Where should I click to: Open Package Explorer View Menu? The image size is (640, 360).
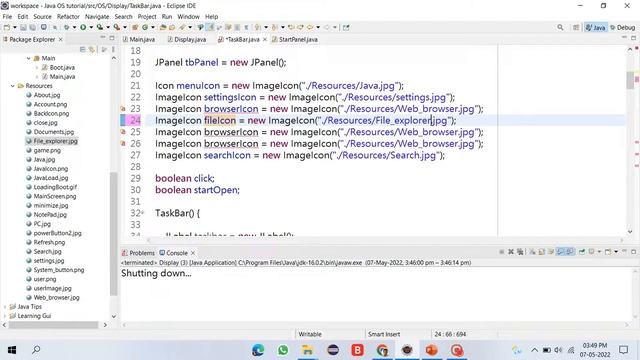(113, 49)
